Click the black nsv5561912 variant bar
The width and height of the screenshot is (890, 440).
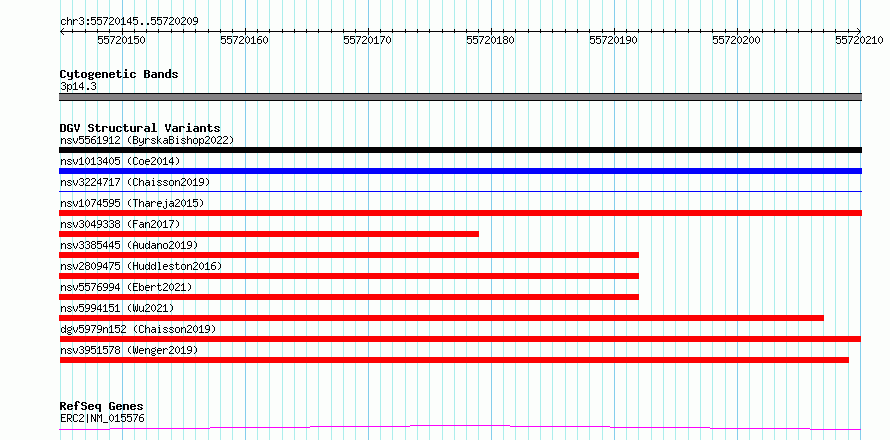coord(460,150)
